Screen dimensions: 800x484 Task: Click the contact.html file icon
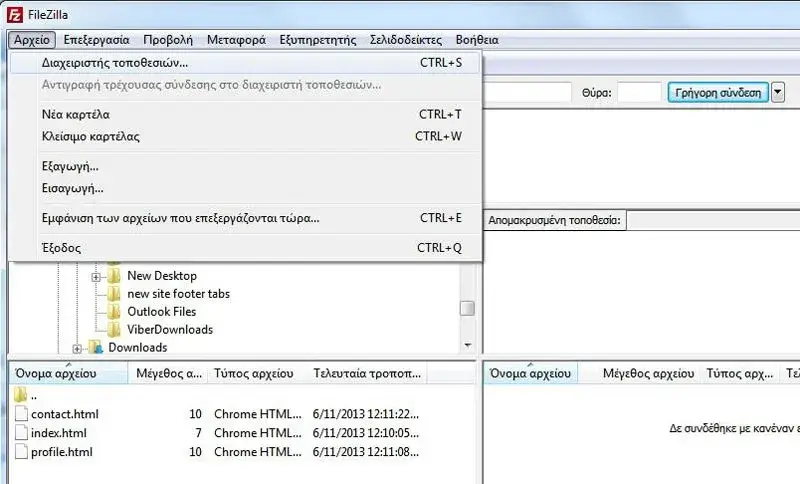click(21, 414)
